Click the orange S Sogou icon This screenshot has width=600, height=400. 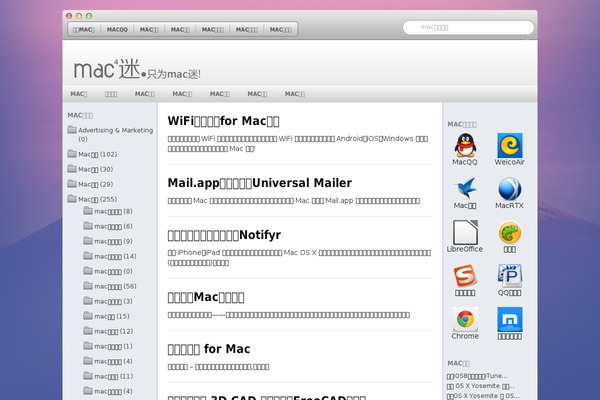465,276
